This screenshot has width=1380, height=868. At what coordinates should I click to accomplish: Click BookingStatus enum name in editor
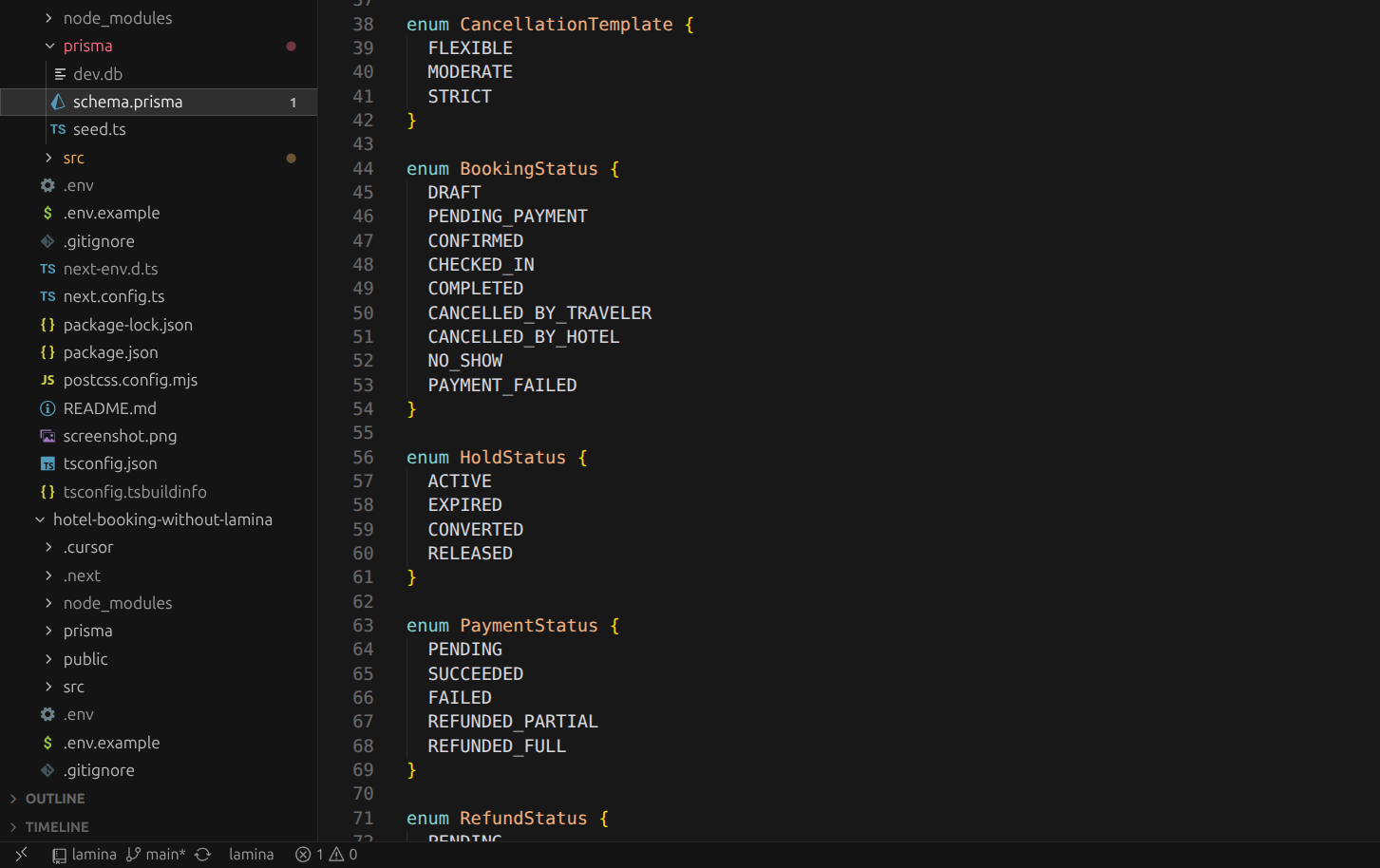[529, 169]
